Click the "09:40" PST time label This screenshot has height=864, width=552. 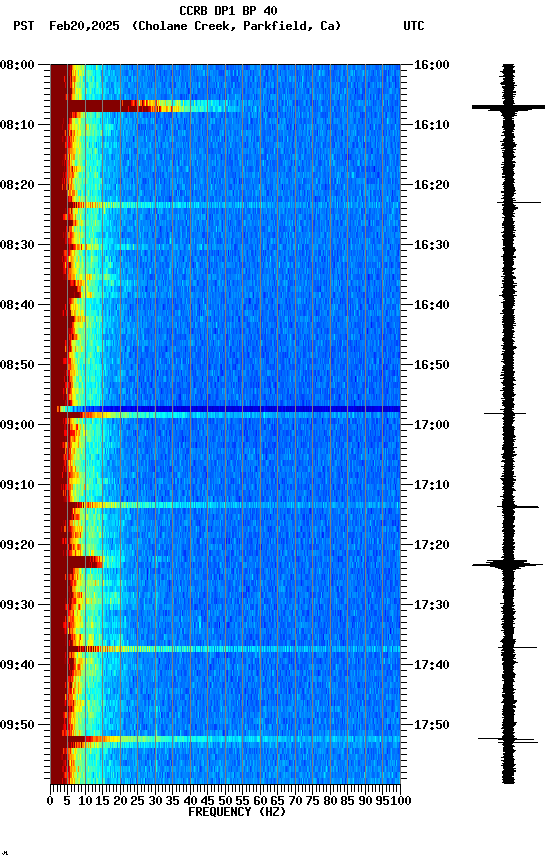17,665
